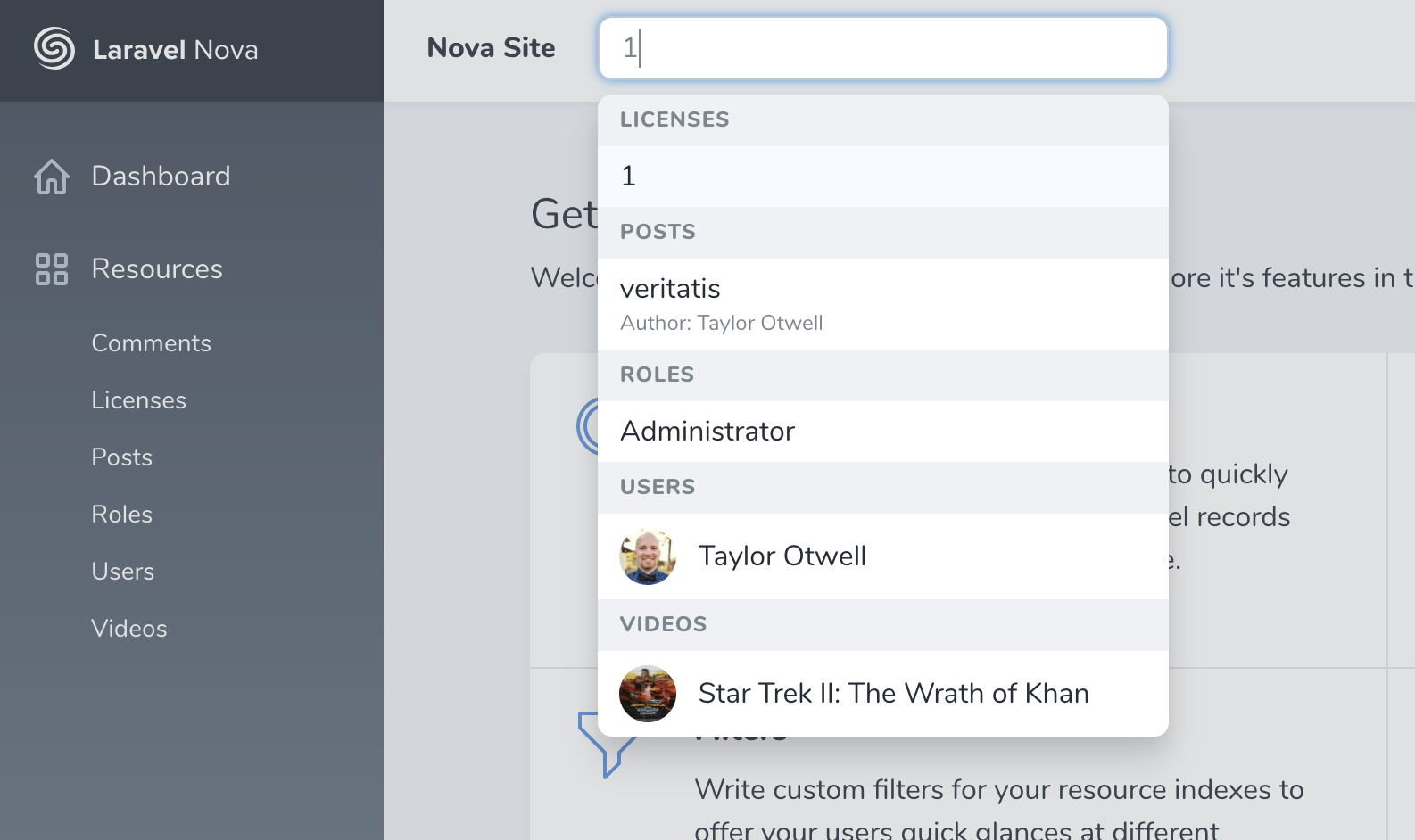Image resolution: width=1415 pixels, height=840 pixels.
Task: Open Star Trek II: The Wrath of Khan result
Action: pyautogui.click(x=883, y=694)
